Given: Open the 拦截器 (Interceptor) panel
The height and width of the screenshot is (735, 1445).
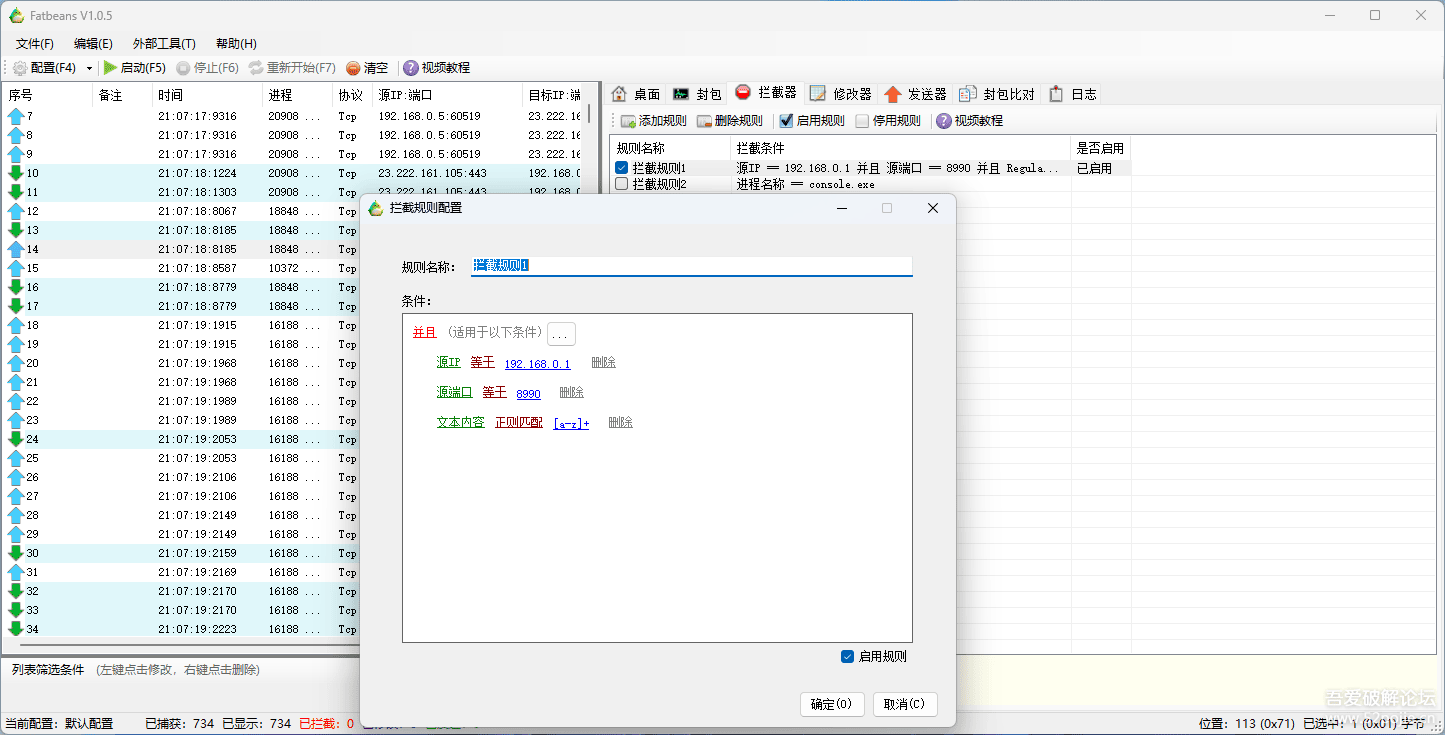Looking at the screenshot, I should [x=767, y=92].
